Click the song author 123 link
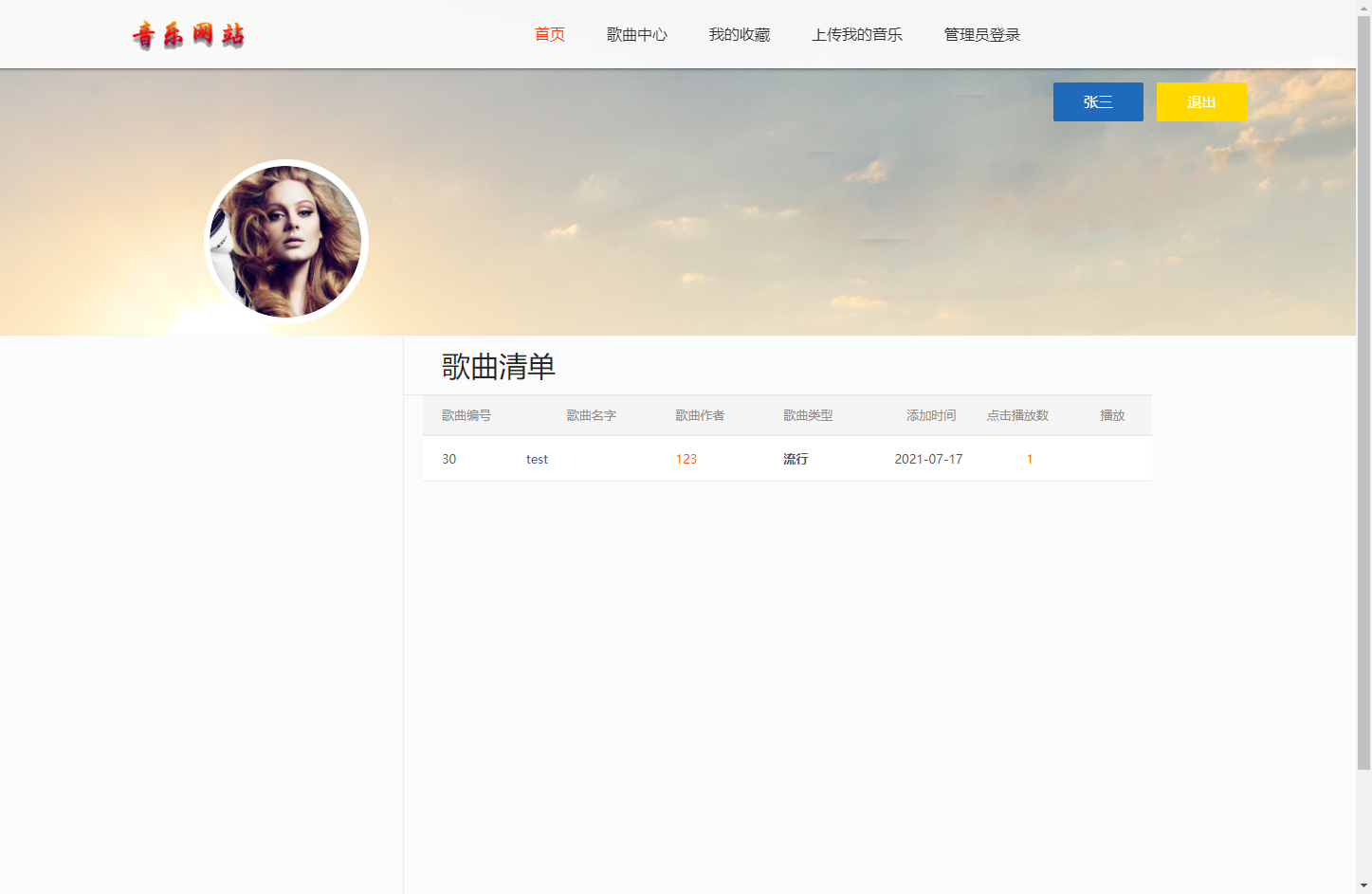The image size is (1372, 894). tap(686, 459)
